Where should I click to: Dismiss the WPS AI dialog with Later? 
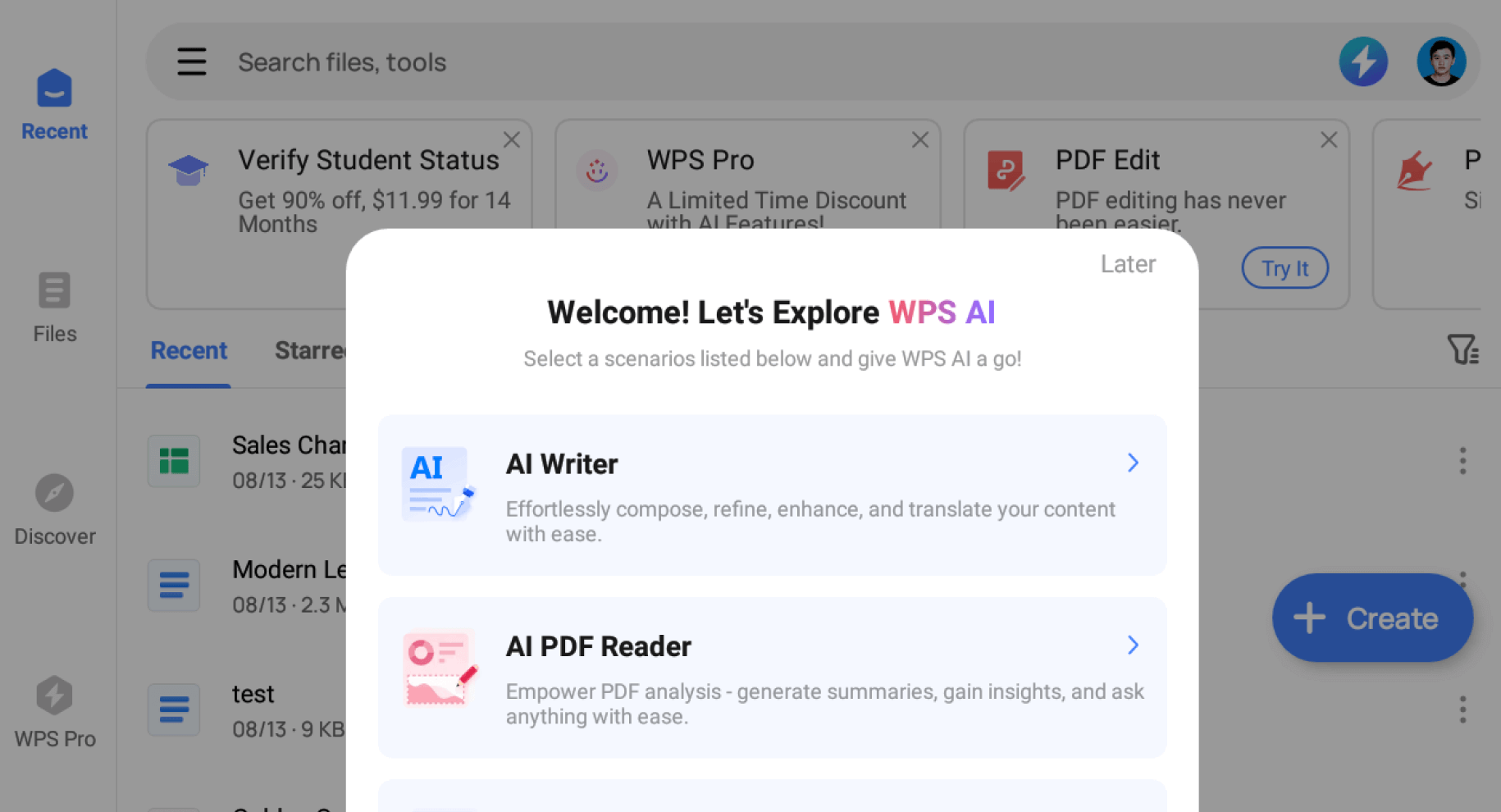[1128, 263]
